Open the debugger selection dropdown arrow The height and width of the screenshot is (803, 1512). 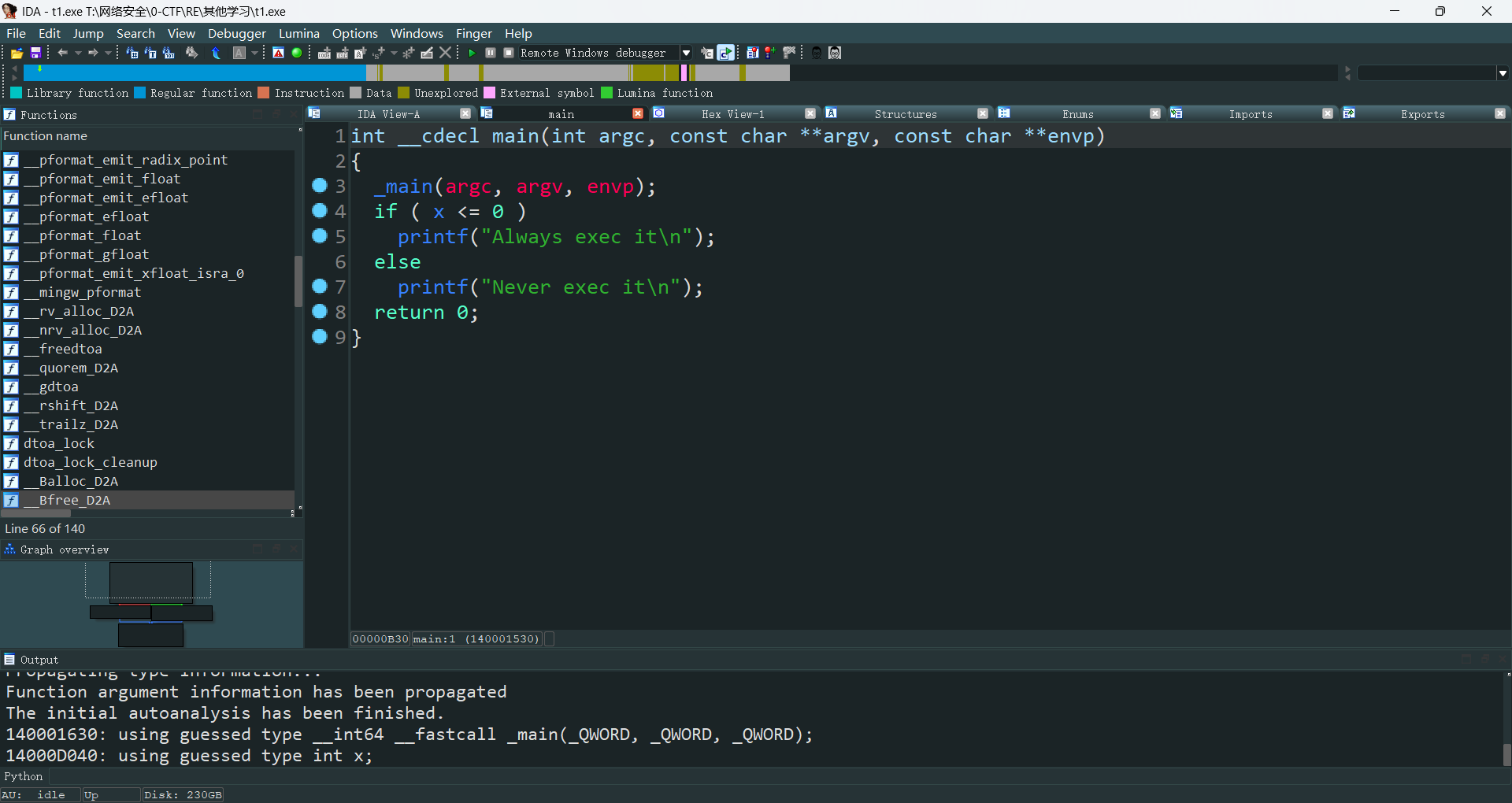[687, 53]
